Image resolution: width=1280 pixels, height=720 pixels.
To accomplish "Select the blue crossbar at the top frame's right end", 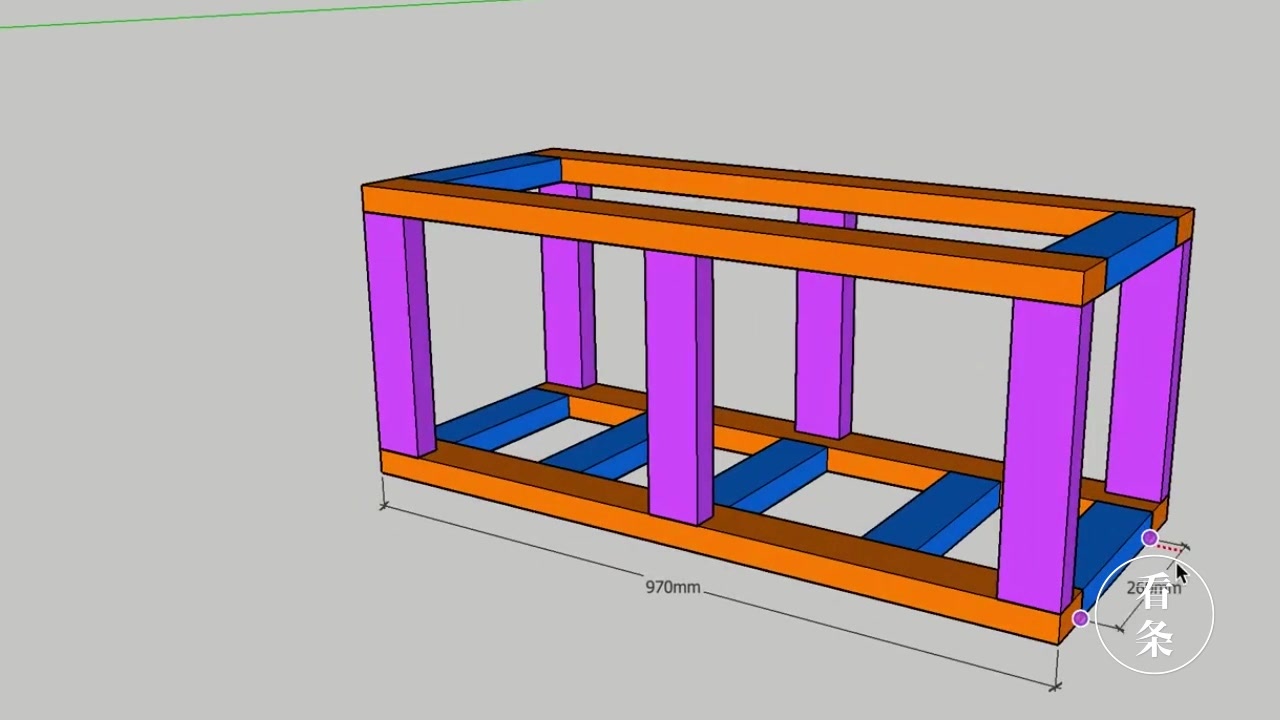I will point(1112,247).
